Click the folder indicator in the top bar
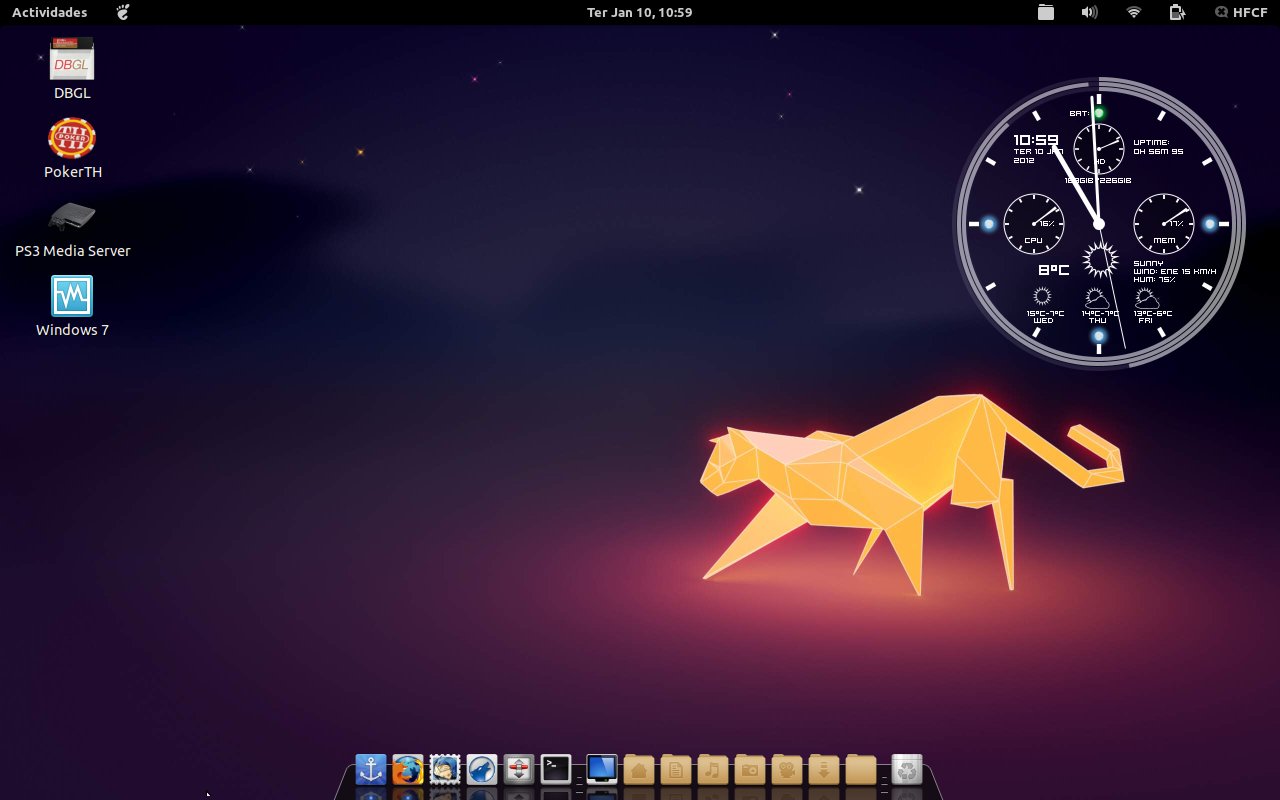 pyautogui.click(x=1045, y=12)
